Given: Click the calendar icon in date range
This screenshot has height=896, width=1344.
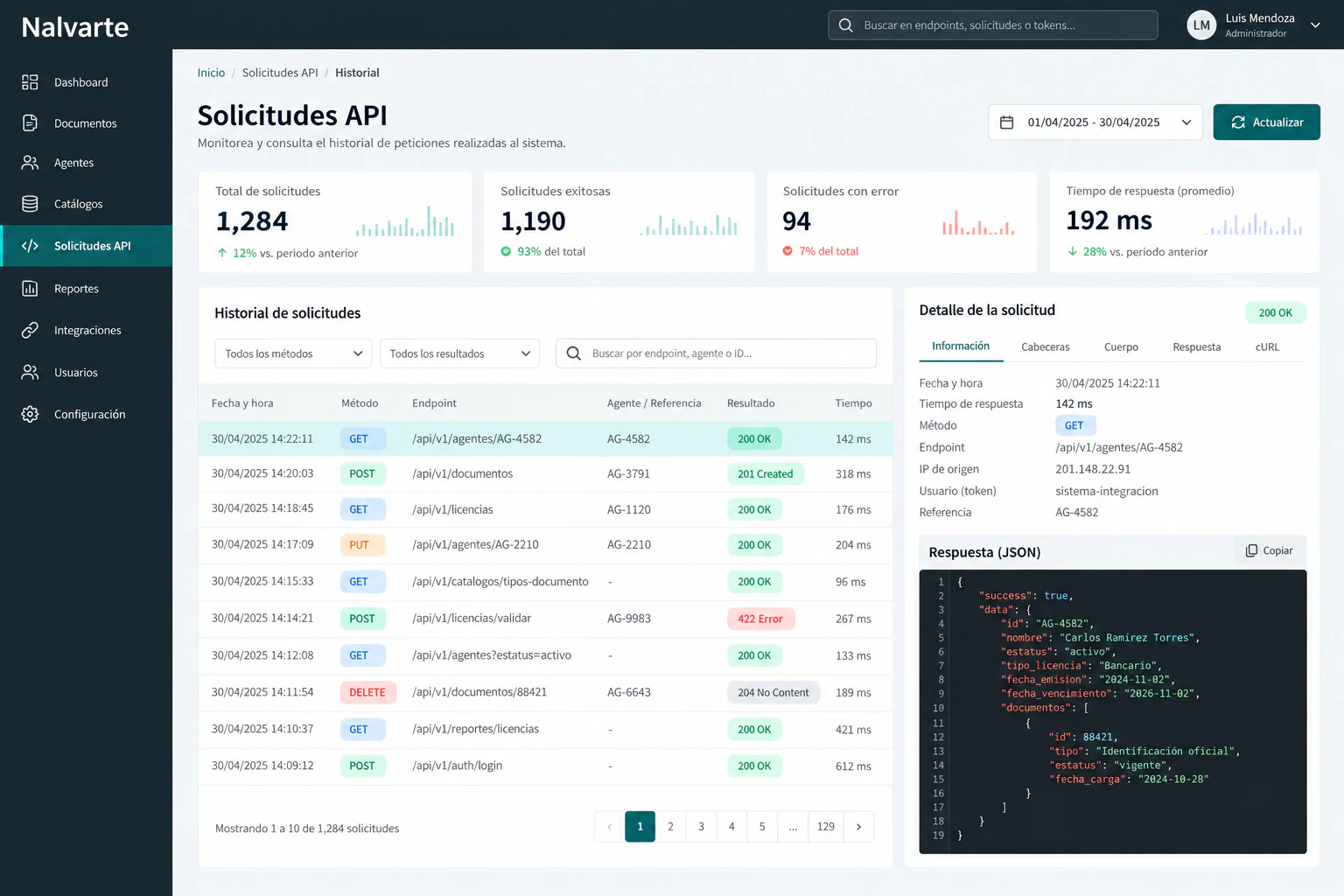Looking at the screenshot, I should point(1007,122).
